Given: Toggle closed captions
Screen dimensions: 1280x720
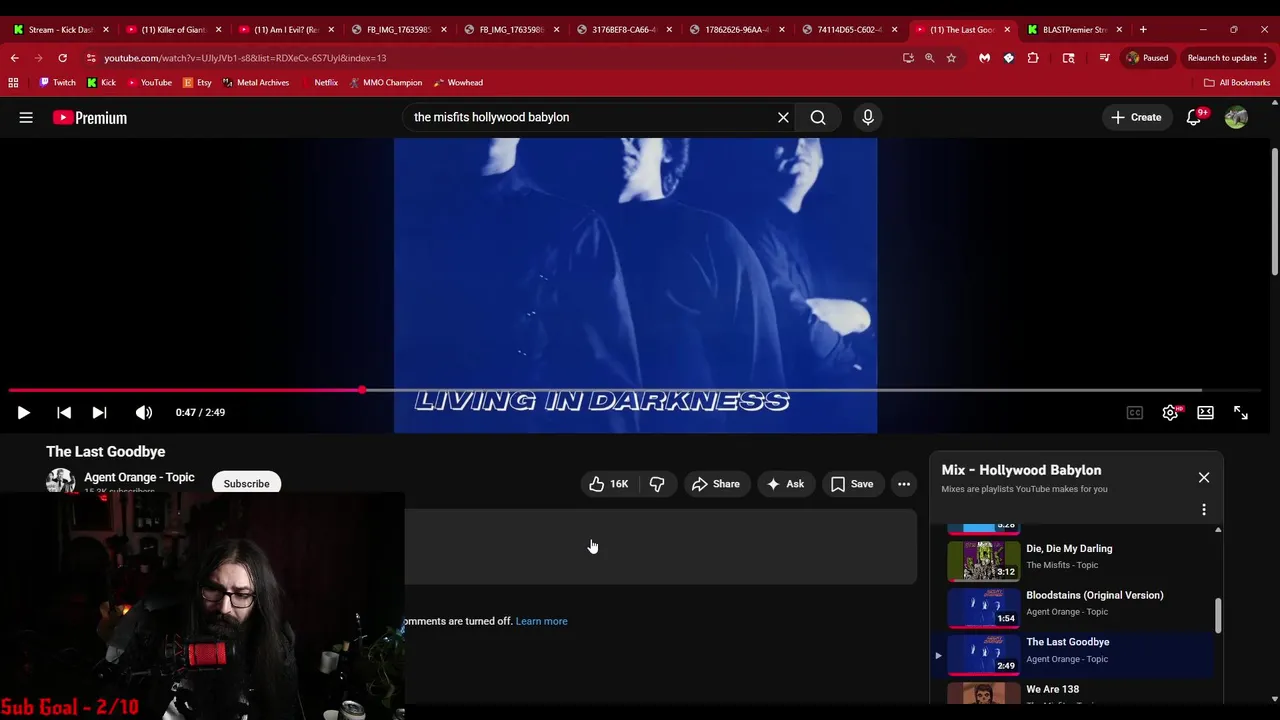Looking at the screenshot, I should click(x=1134, y=413).
